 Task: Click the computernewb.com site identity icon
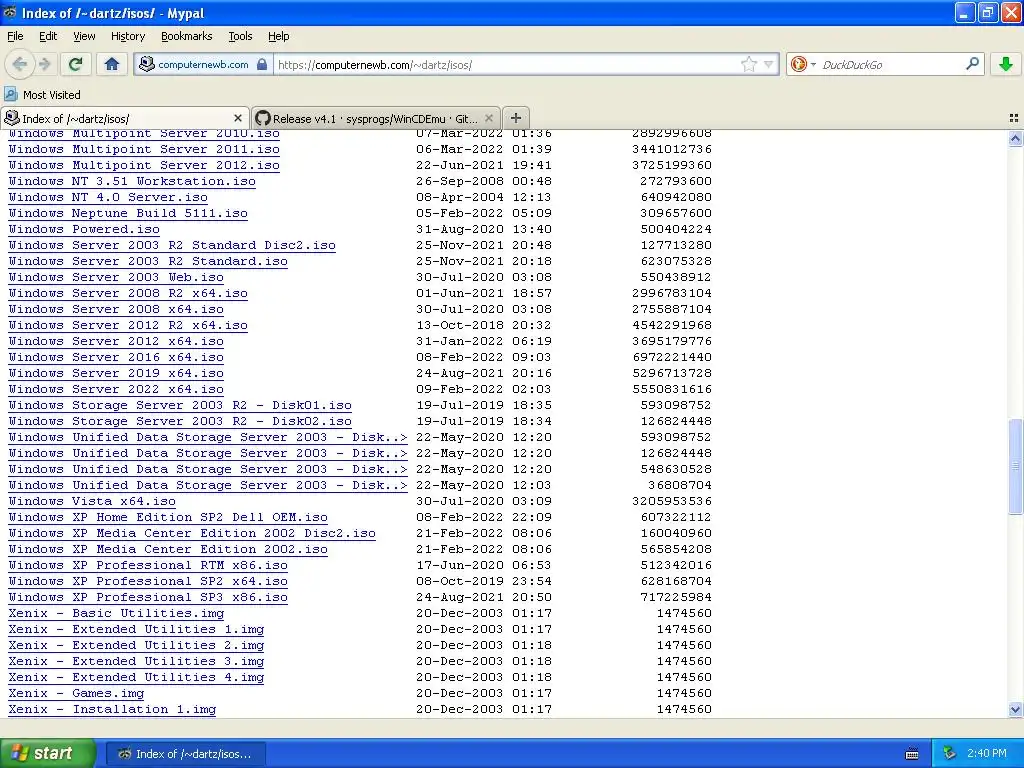[147, 64]
